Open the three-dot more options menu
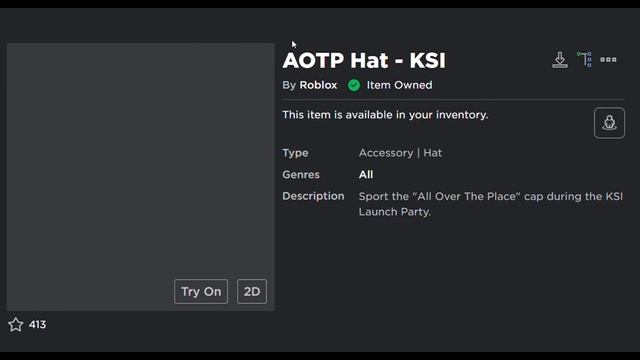The width and height of the screenshot is (640, 360). [x=608, y=60]
